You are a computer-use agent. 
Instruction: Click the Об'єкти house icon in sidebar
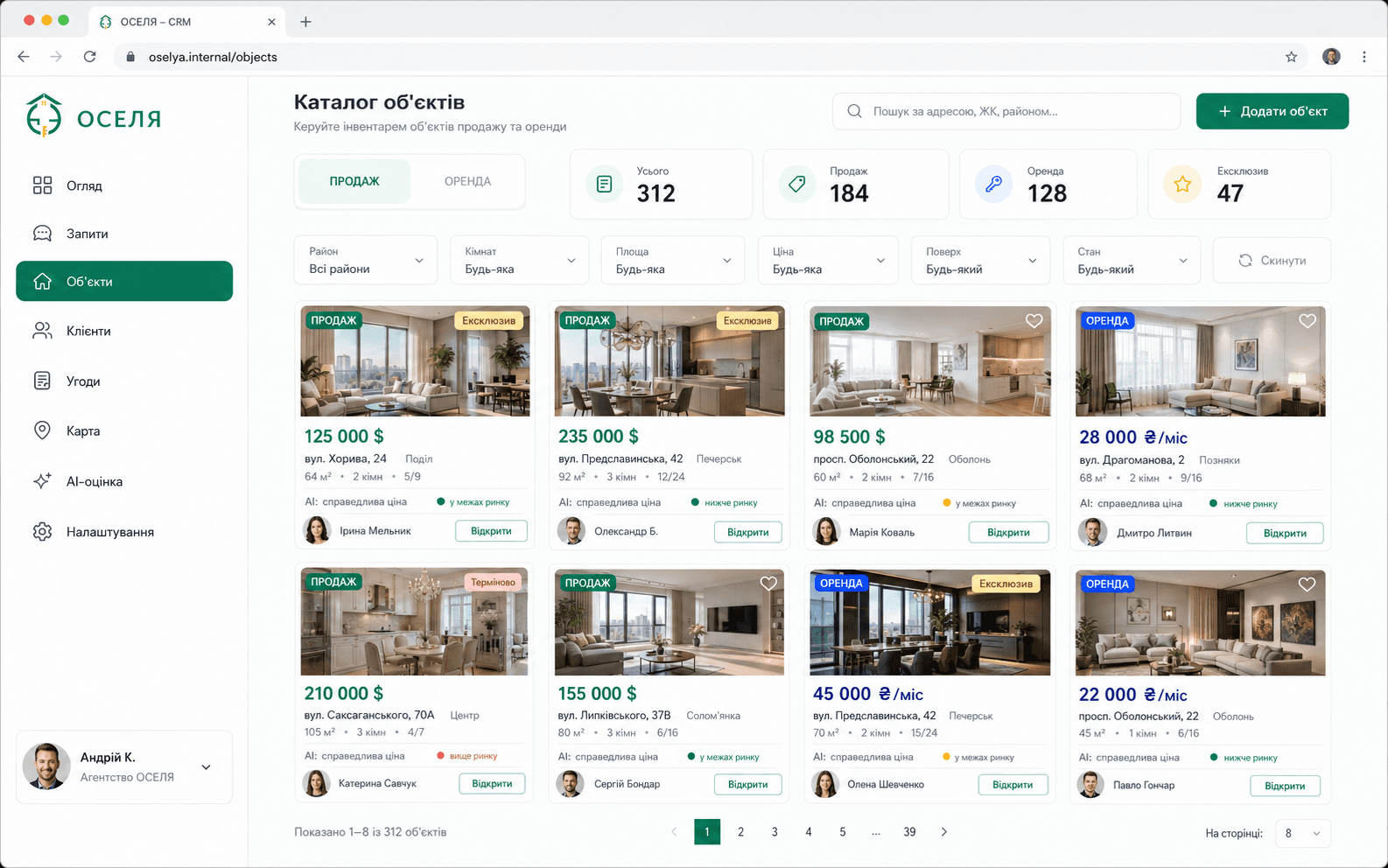click(x=42, y=281)
